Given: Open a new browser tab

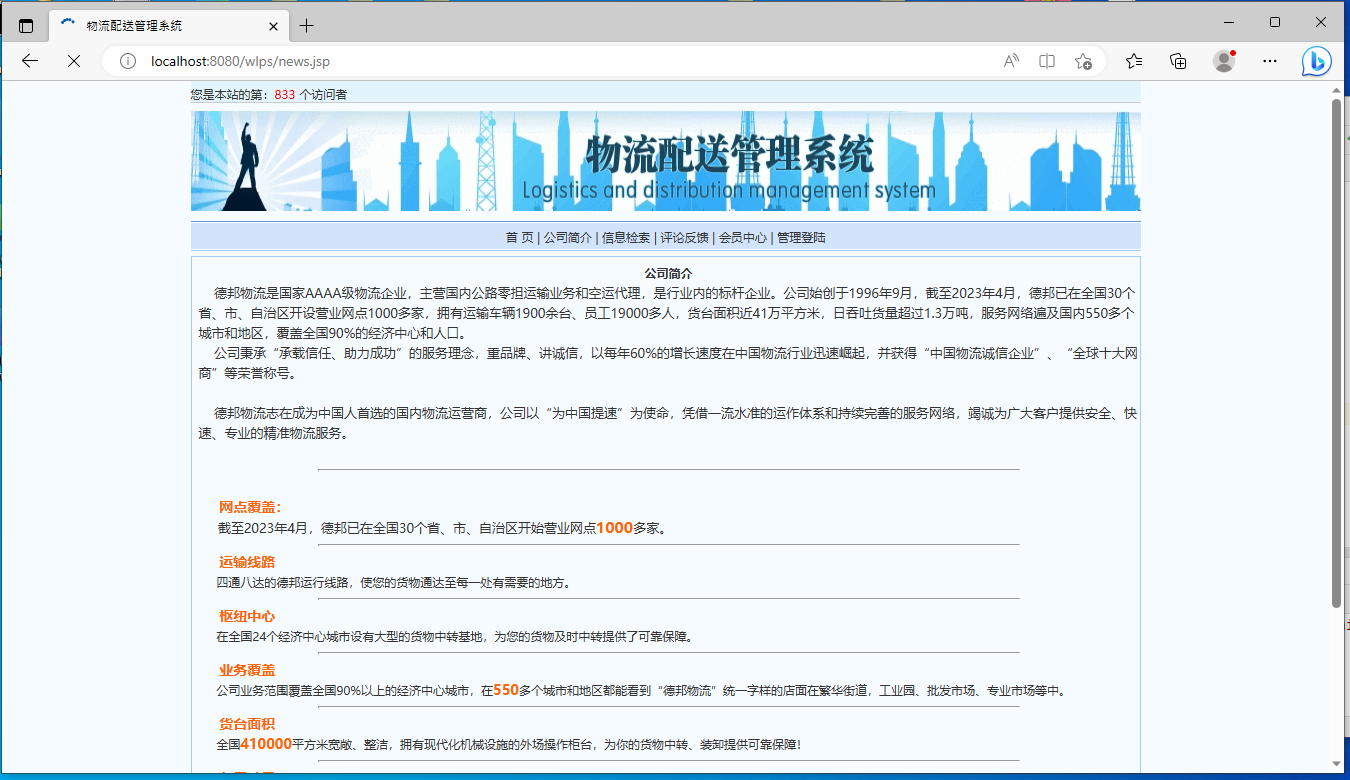Looking at the screenshot, I should (x=306, y=26).
